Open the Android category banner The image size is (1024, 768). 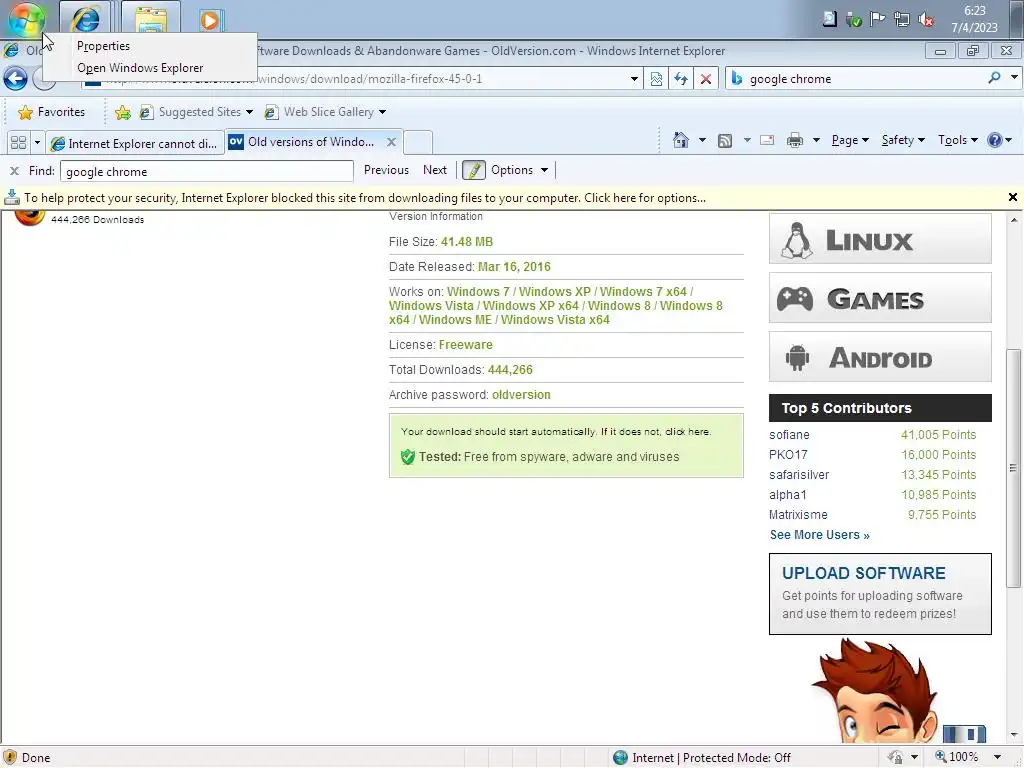pos(880,357)
